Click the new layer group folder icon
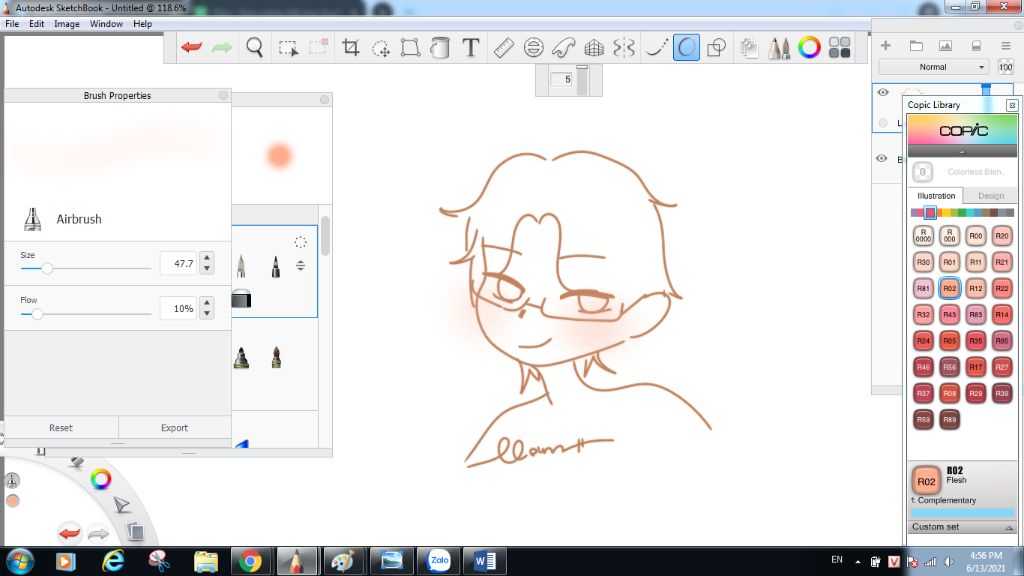The image size is (1024, 576). pos(916,46)
